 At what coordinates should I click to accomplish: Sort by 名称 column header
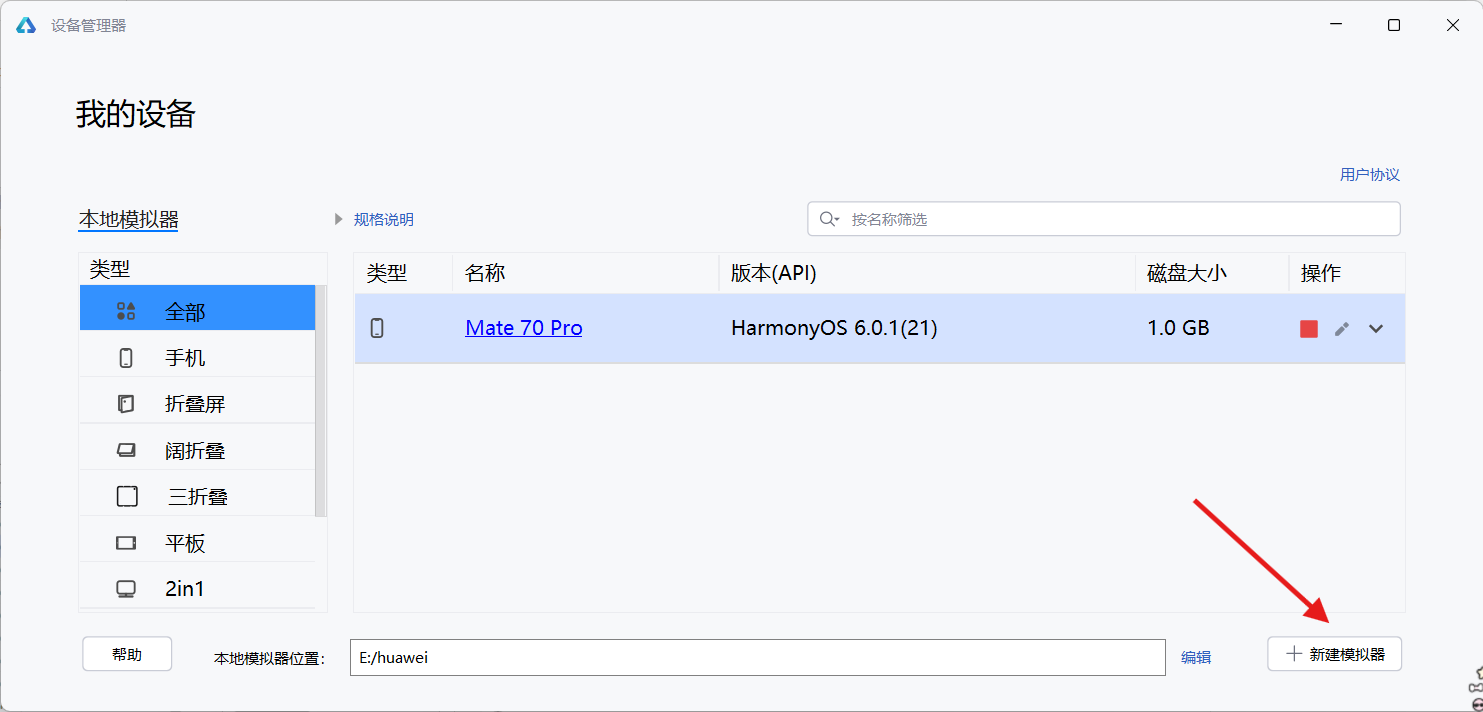point(585,273)
